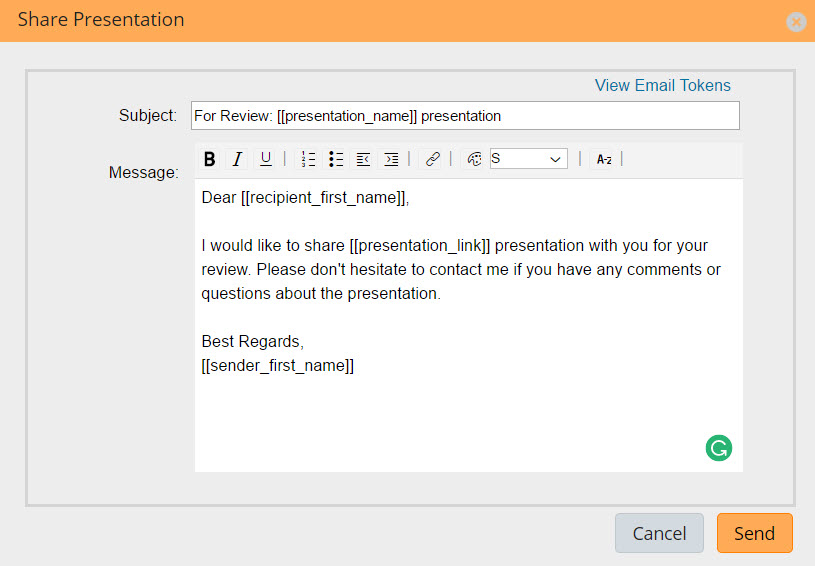Screen dimensions: 815x566
Task: Expand the font size S dropdown
Action: coord(528,159)
